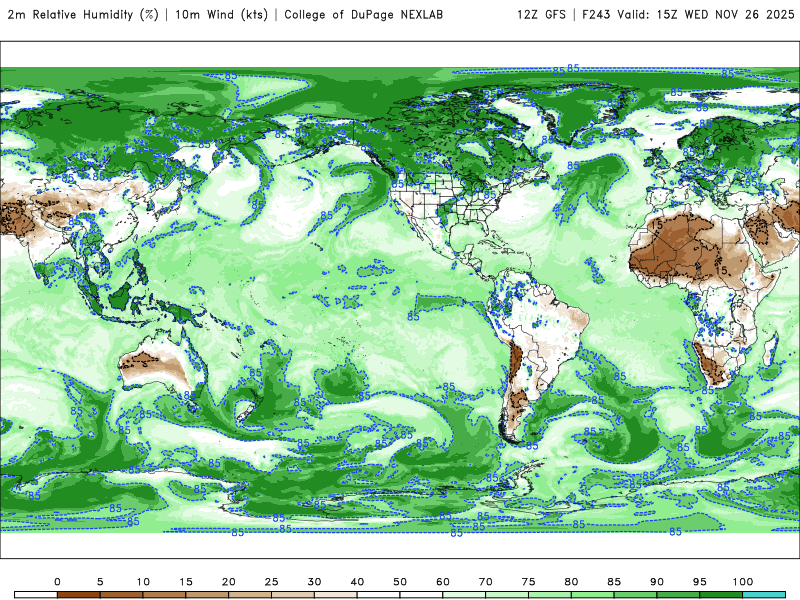800x600 pixels.
Task: Click the legend label '5'
Action: 100,582
